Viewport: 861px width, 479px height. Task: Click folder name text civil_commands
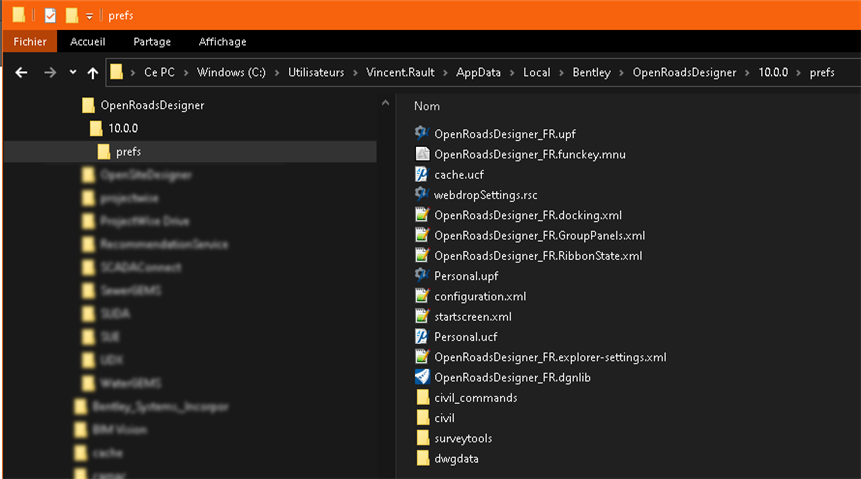tap(476, 398)
